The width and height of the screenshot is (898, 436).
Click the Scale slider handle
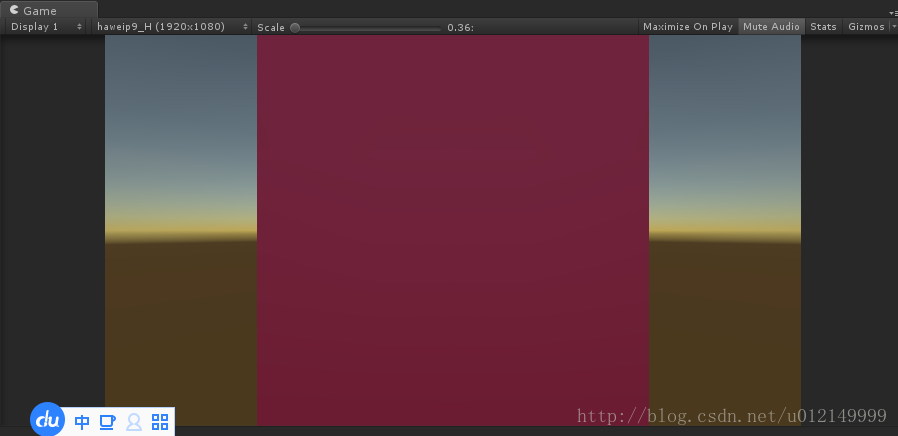[294, 28]
